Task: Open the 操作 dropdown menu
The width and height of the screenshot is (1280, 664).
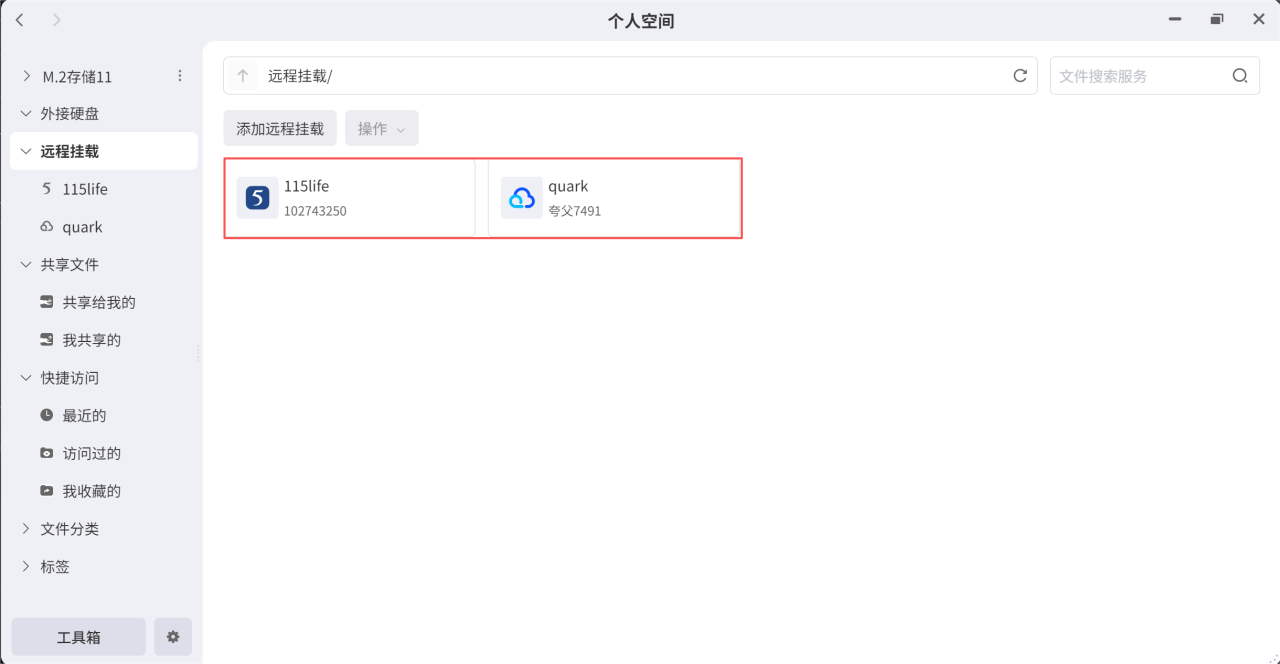Action: point(381,129)
